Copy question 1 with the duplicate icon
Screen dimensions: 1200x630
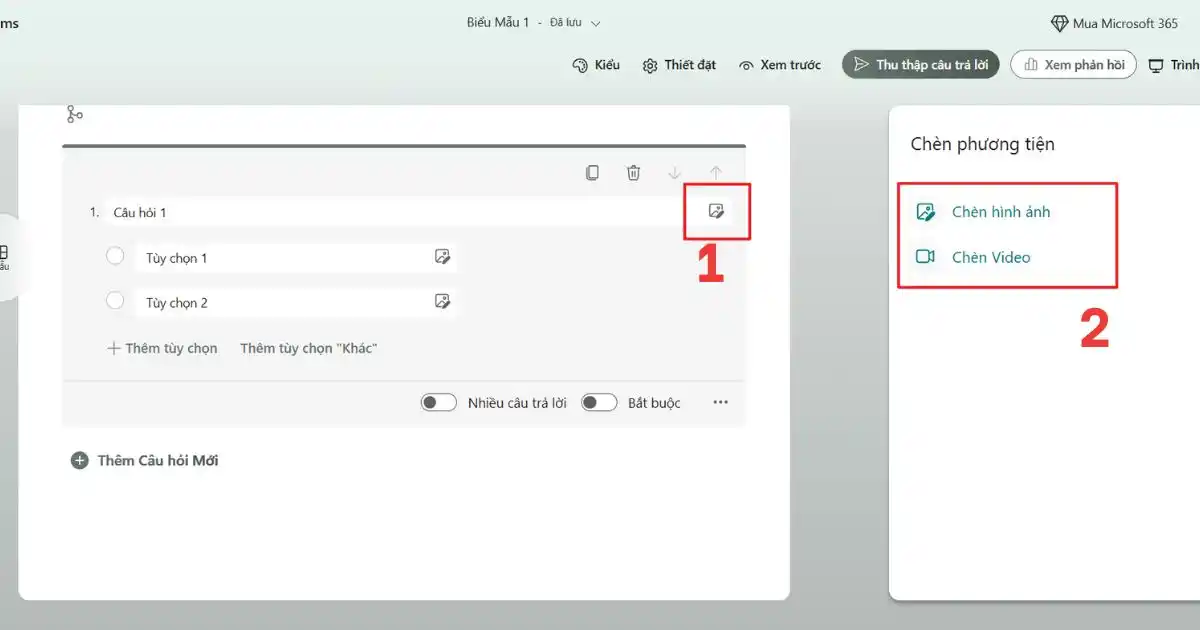tap(592, 173)
